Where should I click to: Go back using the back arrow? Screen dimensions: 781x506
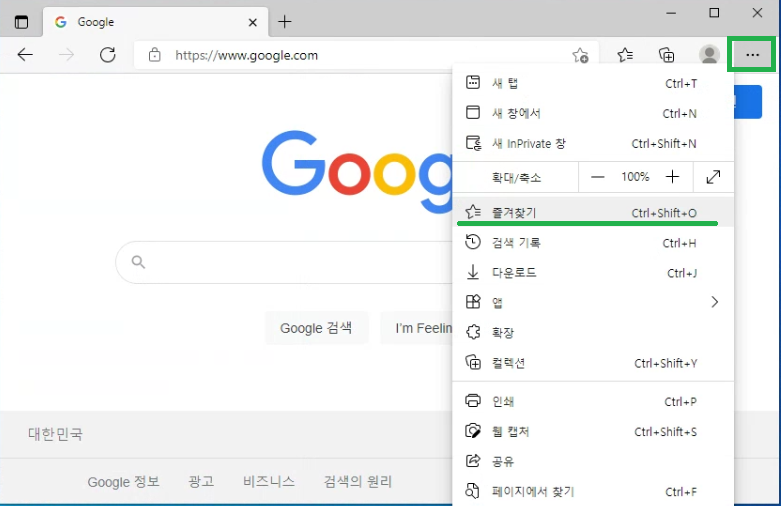[x=25, y=55]
